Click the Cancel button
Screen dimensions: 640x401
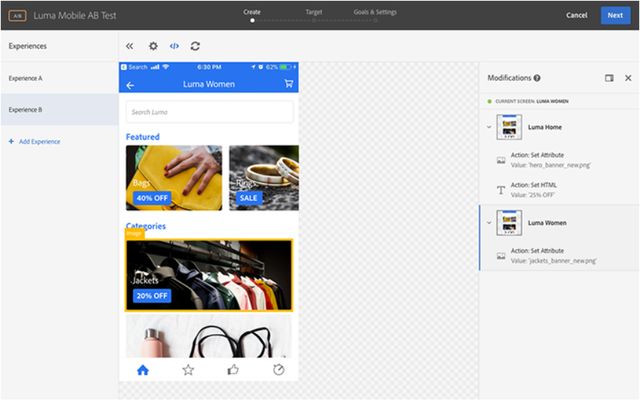(576, 15)
